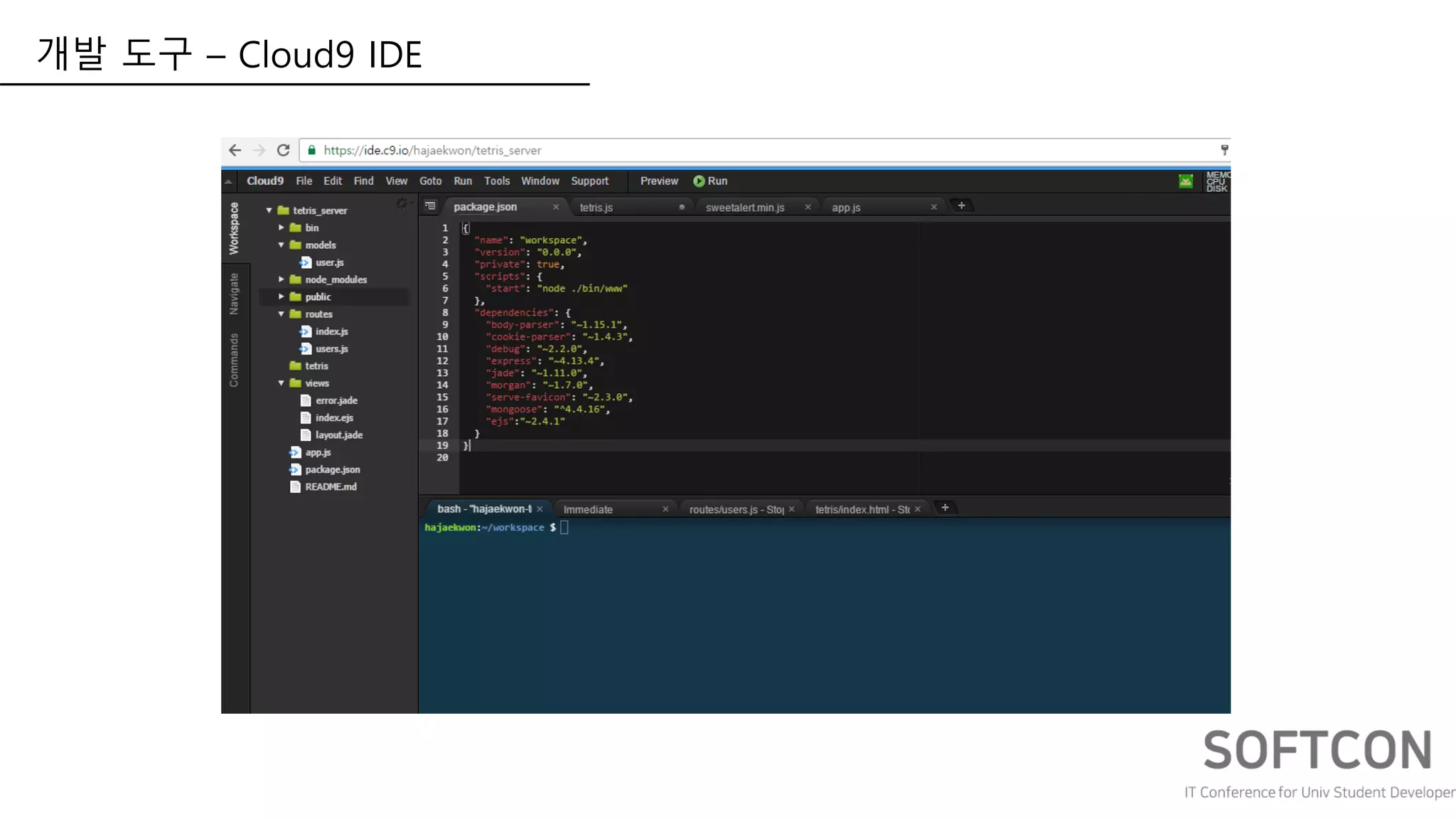Click the browser forward arrow
This screenshot has height=819, width=1456.
coord(259,150)
